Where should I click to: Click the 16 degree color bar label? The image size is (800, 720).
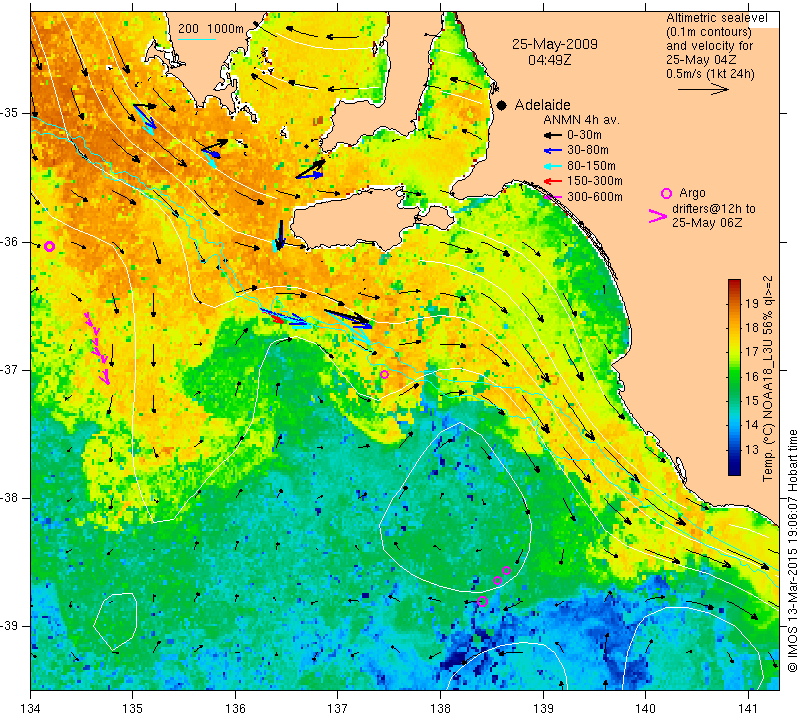click(752, 376)
